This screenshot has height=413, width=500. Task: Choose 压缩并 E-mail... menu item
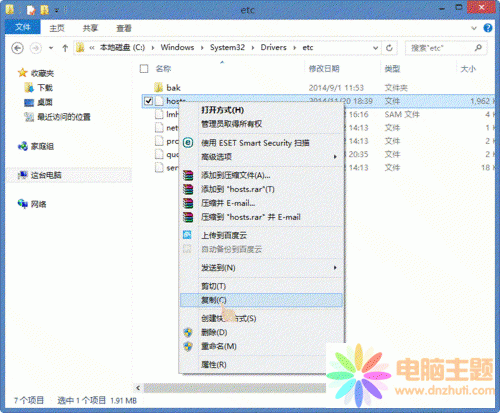(x=262, y=203)
